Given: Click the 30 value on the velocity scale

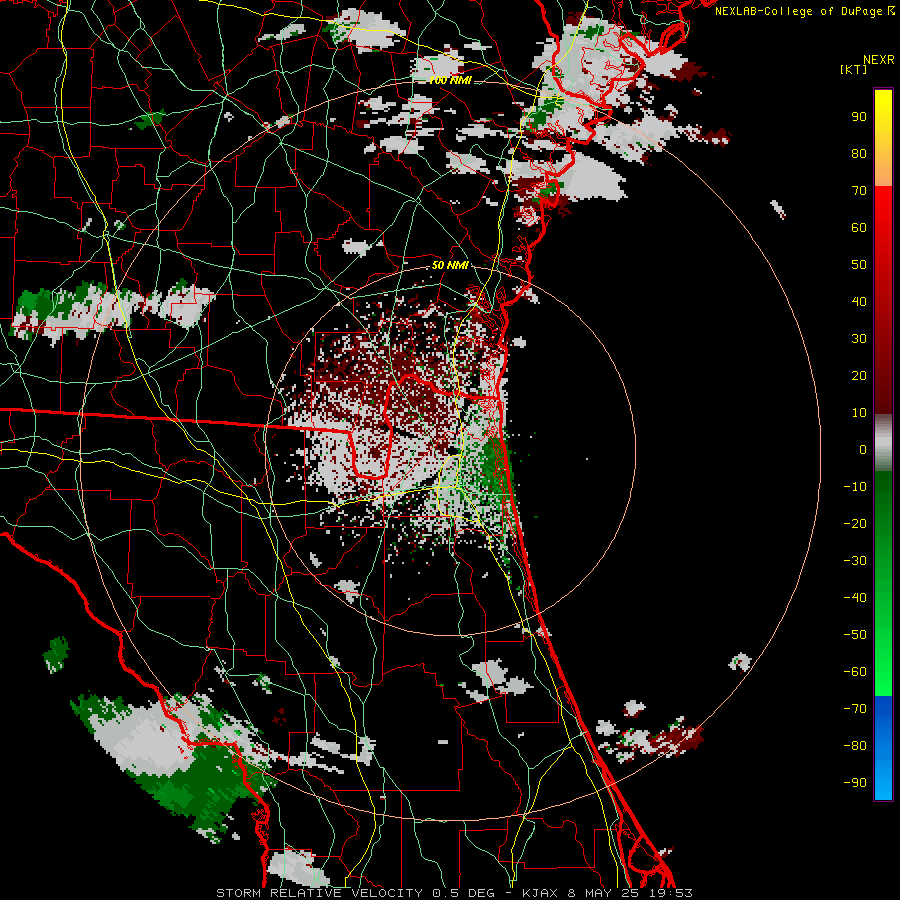Looking at the screenshot, I should 859,339.
